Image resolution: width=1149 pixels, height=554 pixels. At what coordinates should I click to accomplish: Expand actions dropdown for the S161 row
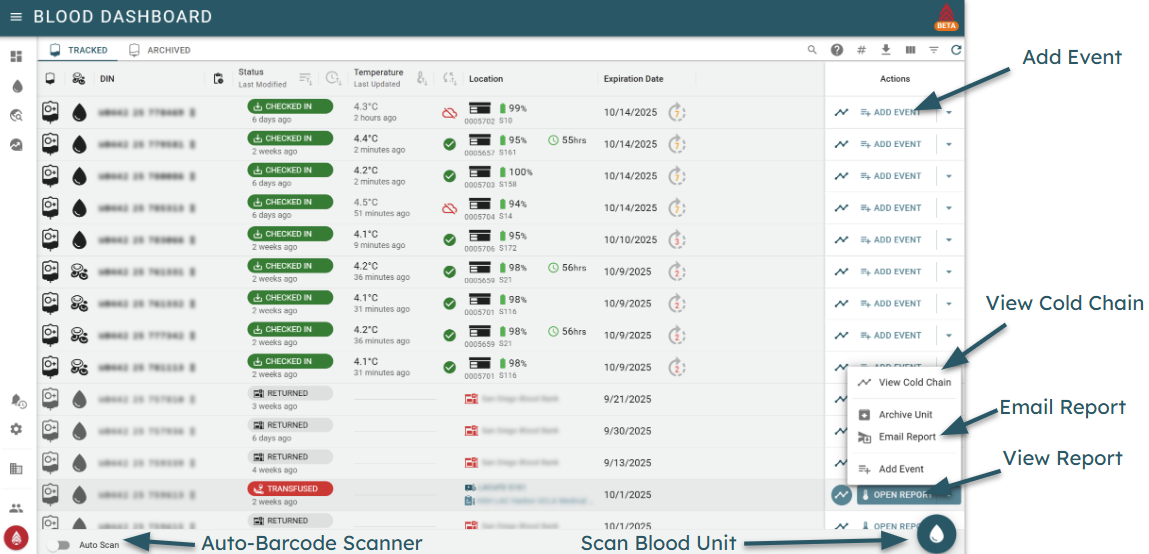tap(949, 144)
